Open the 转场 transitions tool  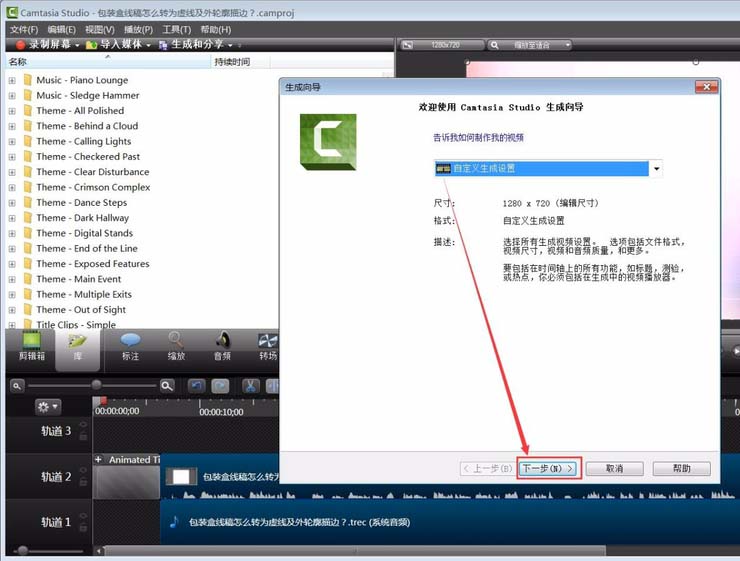268,347
